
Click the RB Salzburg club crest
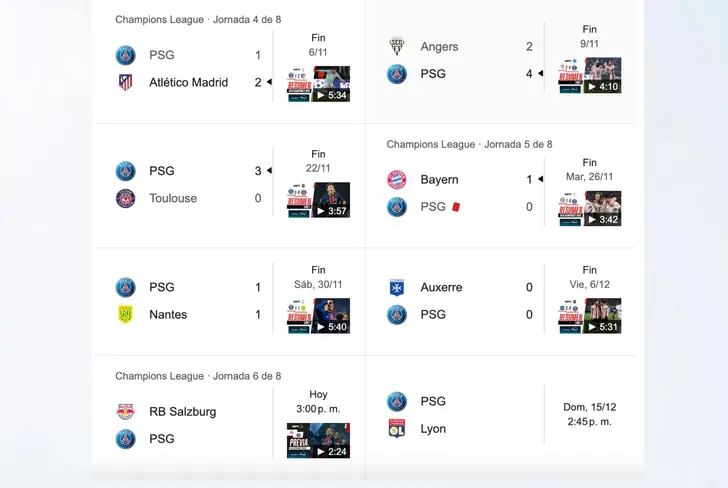(125, 411)
